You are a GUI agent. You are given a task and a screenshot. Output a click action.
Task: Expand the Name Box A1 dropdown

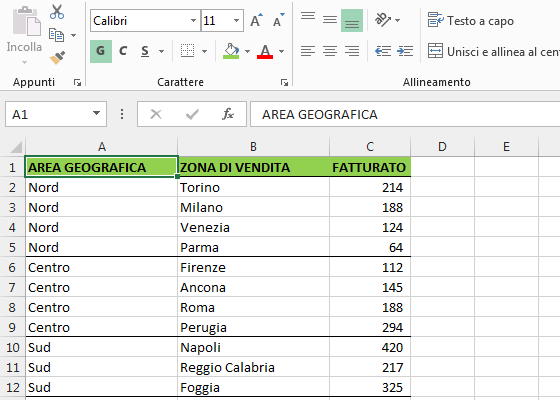(x=96, y=114)
